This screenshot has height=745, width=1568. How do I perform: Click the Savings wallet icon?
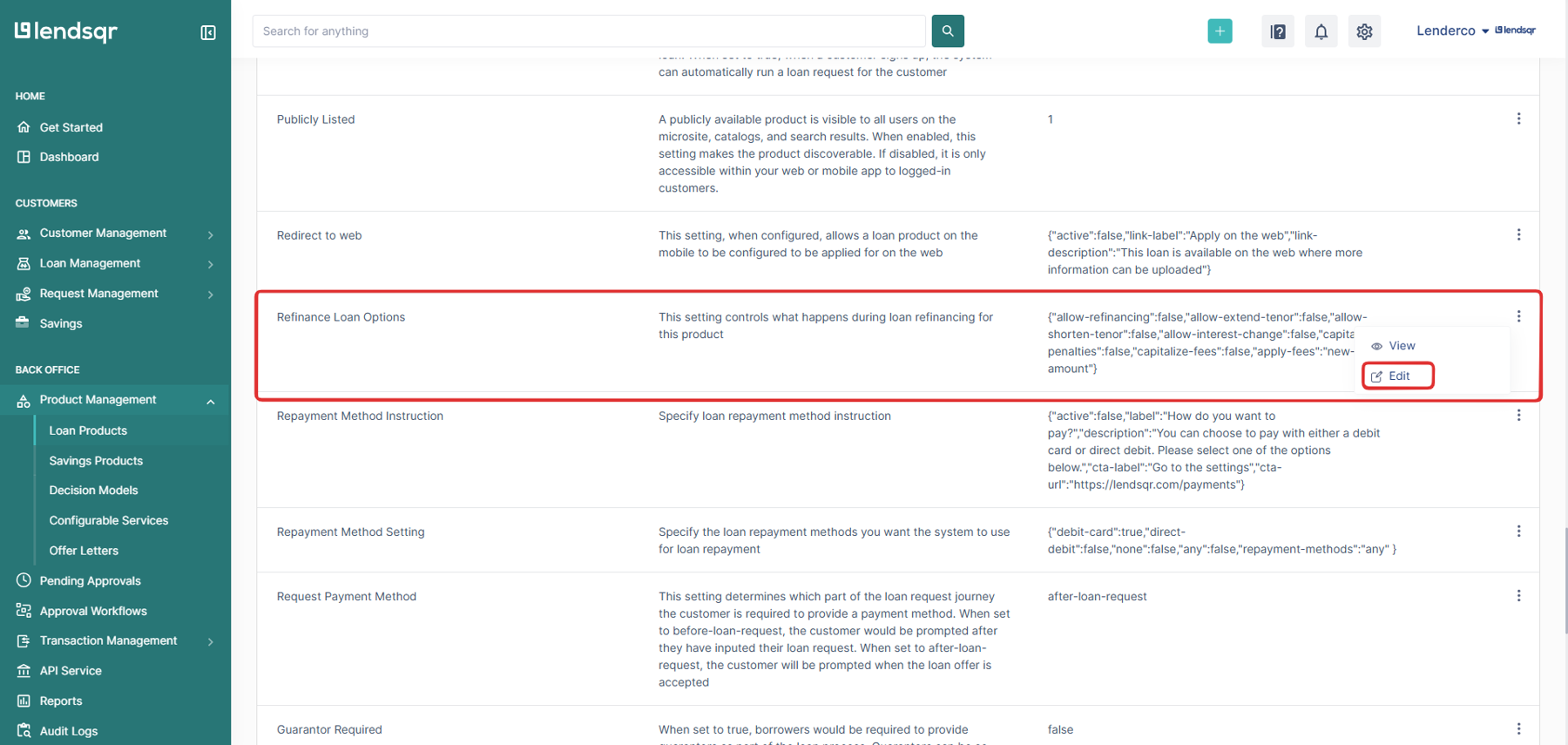point(23,322)
